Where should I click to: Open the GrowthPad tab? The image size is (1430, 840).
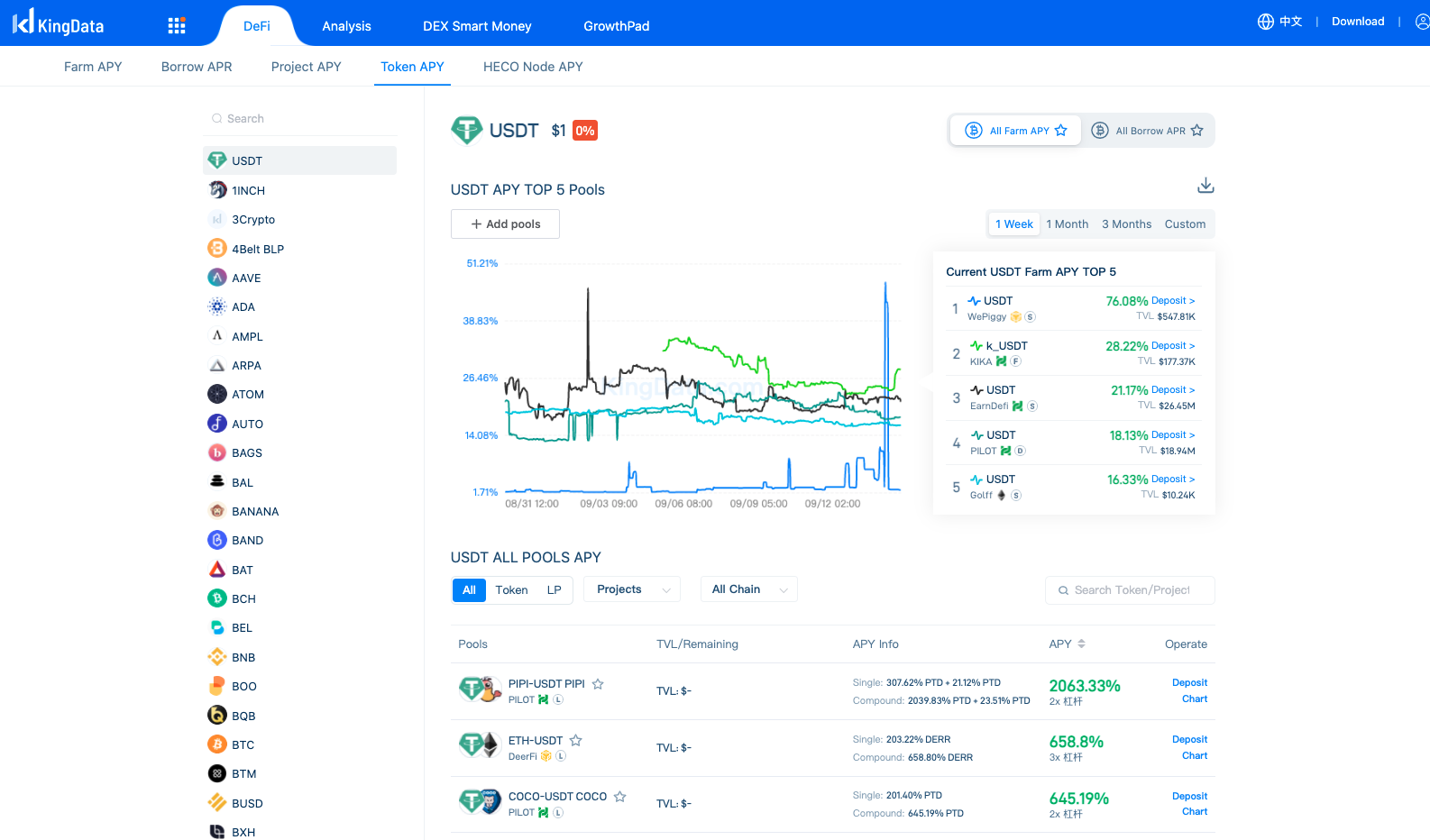coord(617,26)
